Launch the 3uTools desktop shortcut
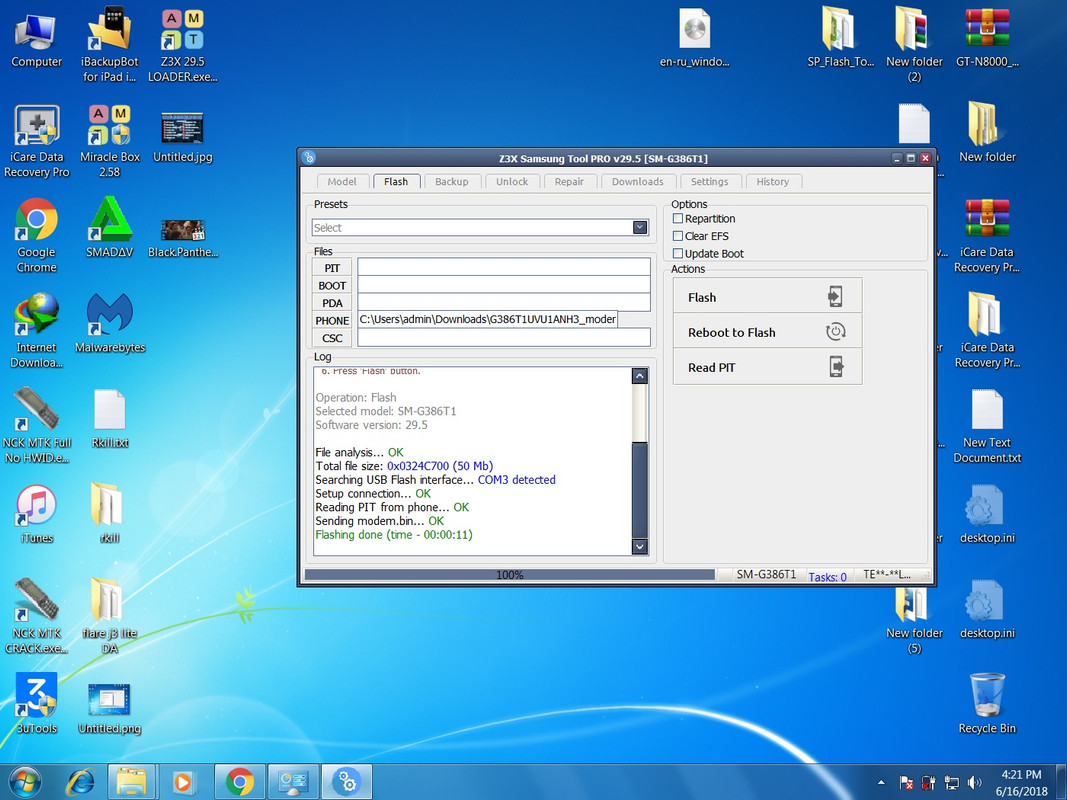Screen dimensions: 1067x800 36,704
